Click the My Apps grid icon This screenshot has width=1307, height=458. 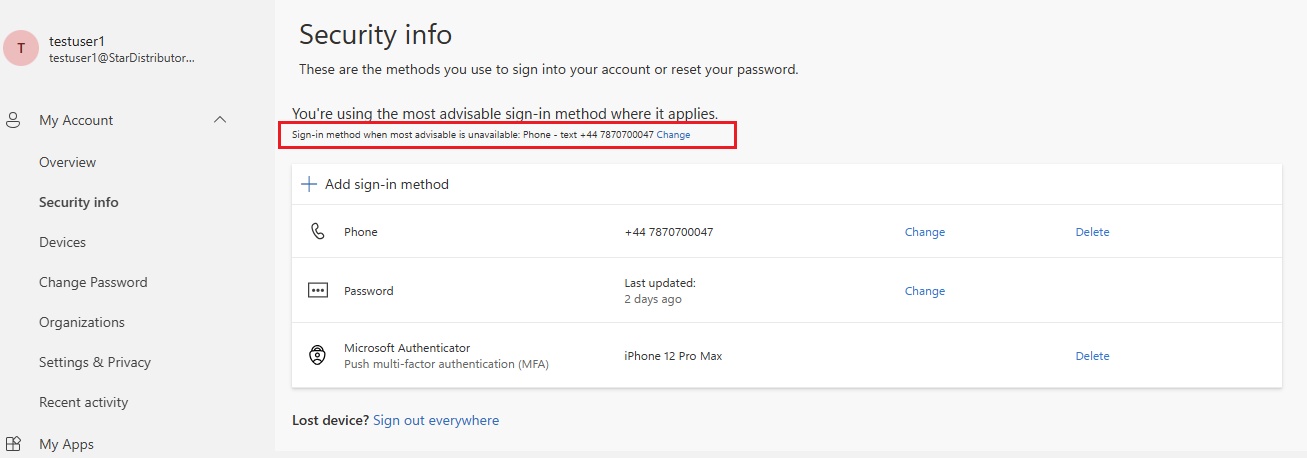(14, 443)
